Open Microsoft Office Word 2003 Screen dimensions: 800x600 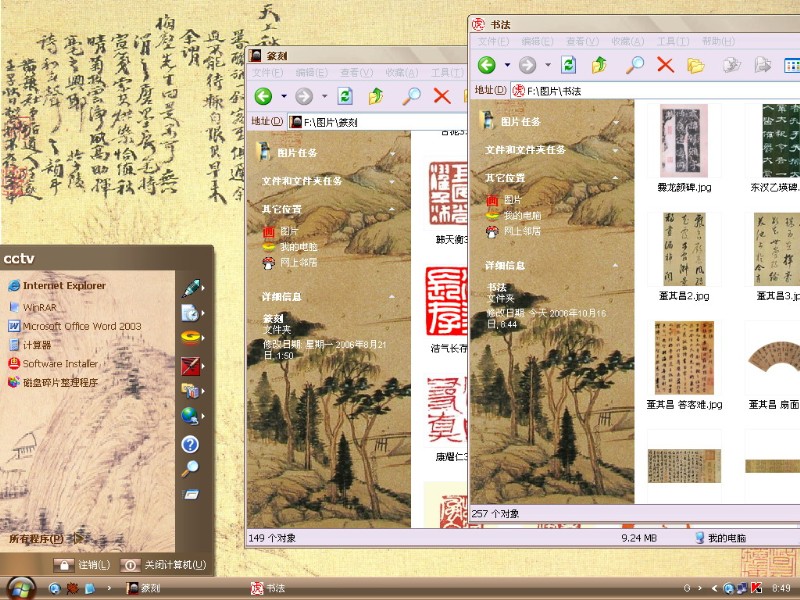[75, 326]
